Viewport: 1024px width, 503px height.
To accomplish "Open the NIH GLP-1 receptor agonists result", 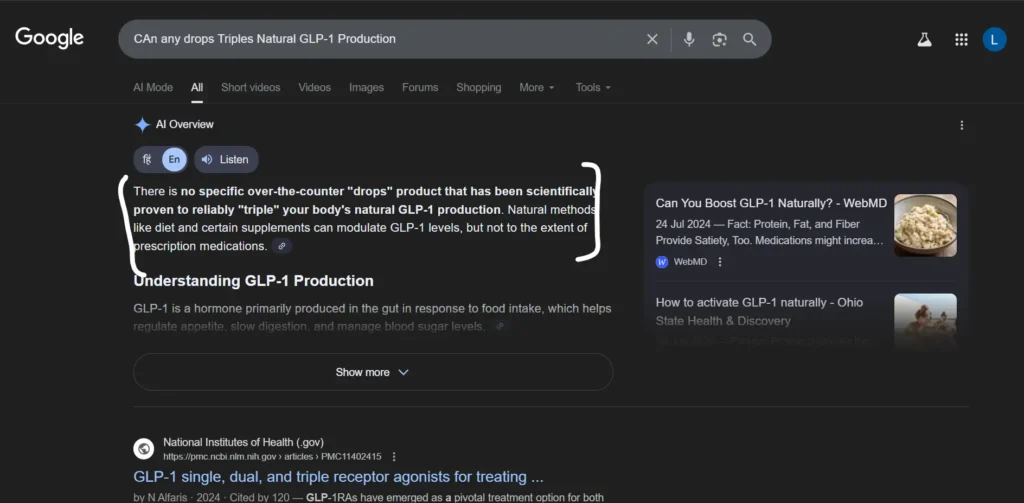I will 338,477.
